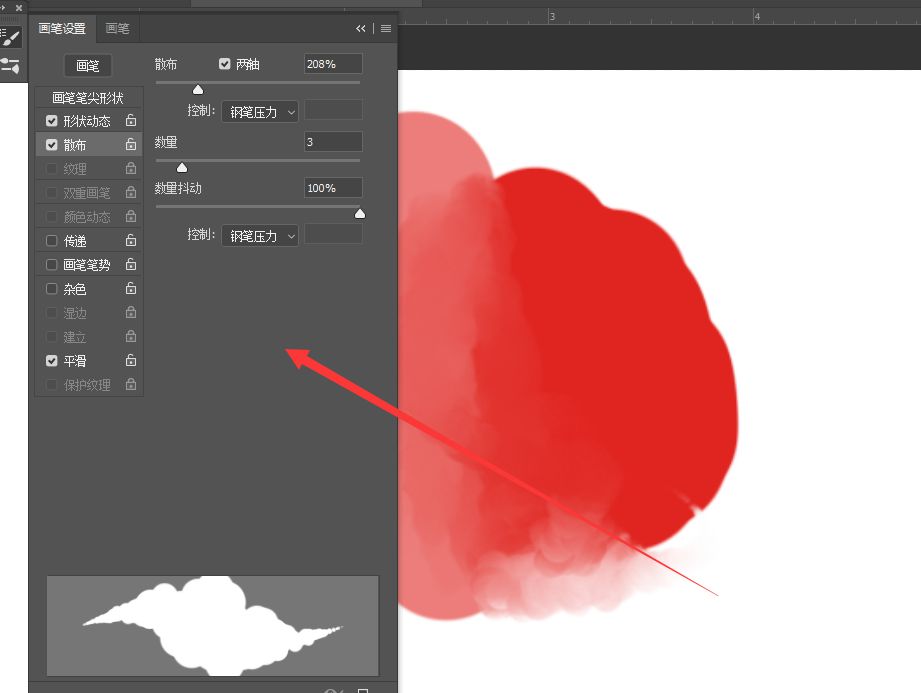Image resolution: width=921 pixels, height=693 pixels.
Task: Select the 画笔笔尖形状 option
Action: [88, 98]
